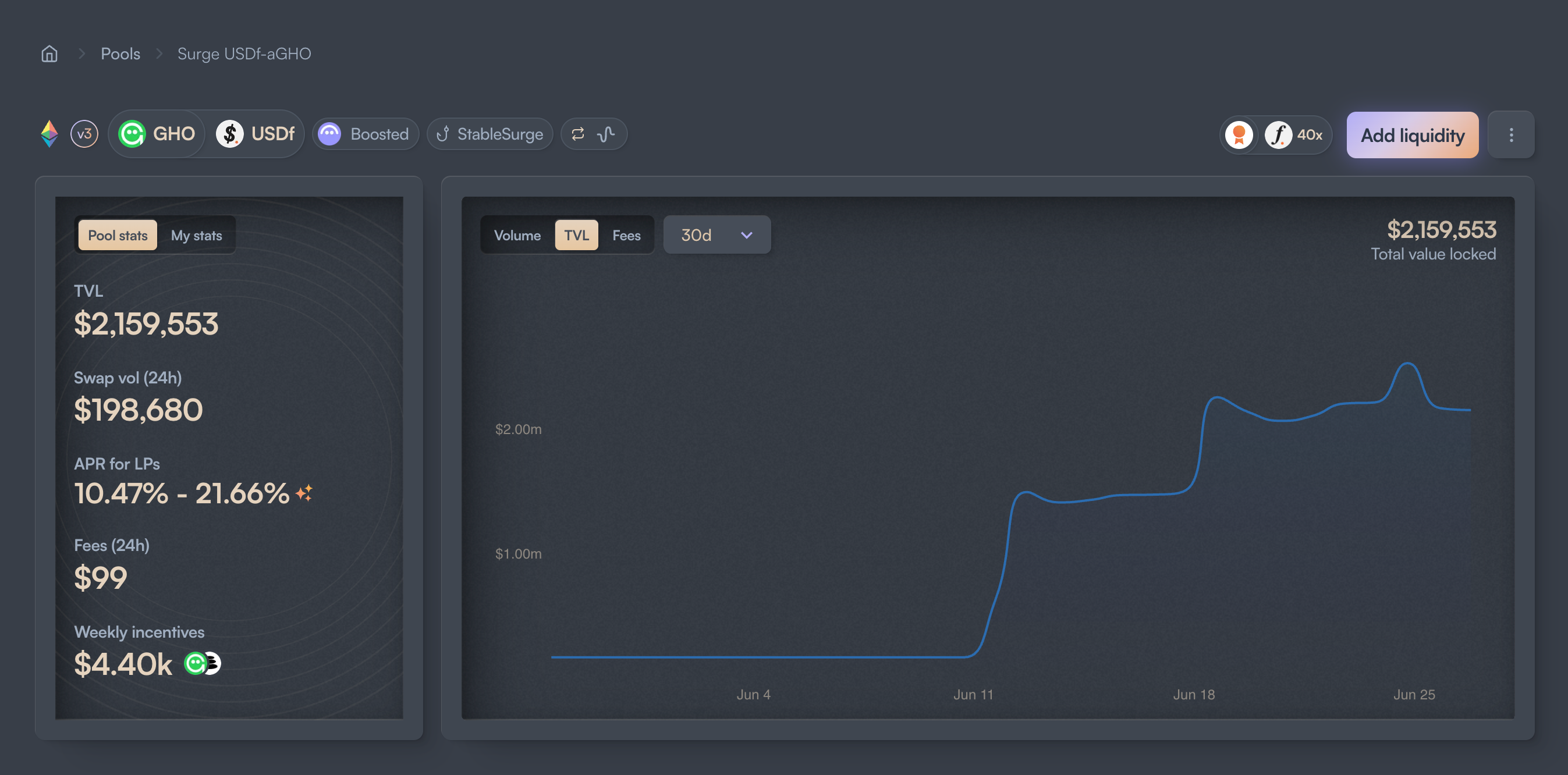Open the Pools breadcrumb link
The image size is (1568, 775).
click(x=120, y=54)
